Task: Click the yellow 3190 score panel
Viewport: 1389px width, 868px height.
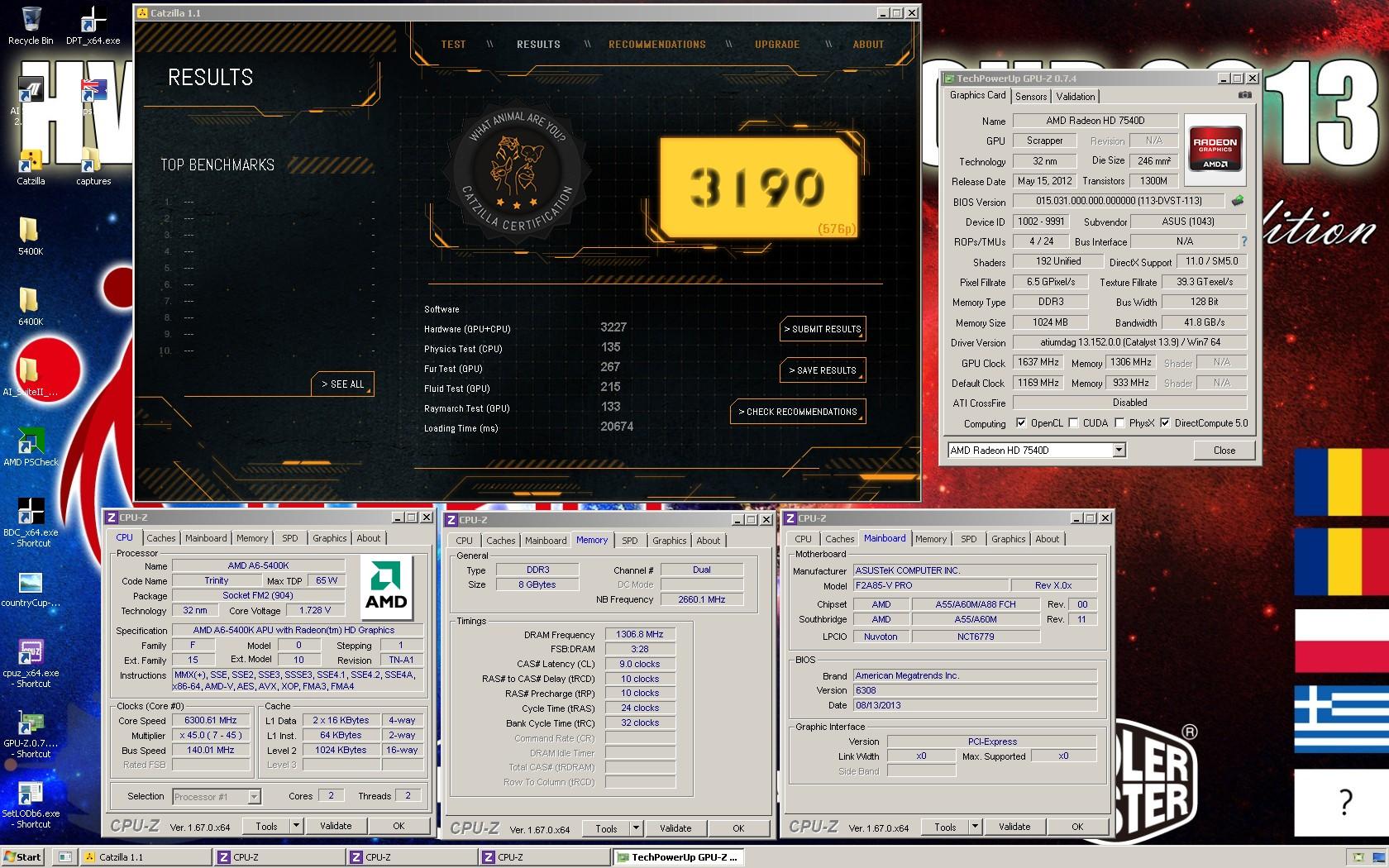Action: 758,187
